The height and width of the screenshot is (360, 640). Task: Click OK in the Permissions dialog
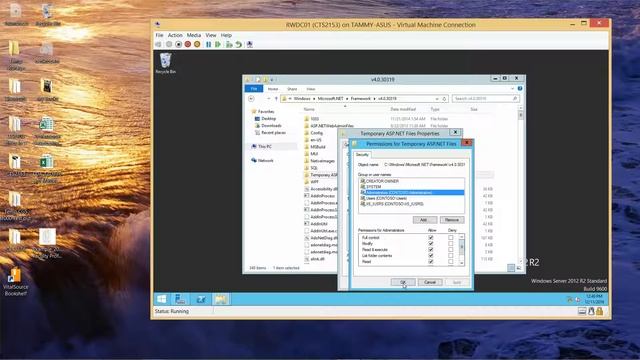[403, 282]
